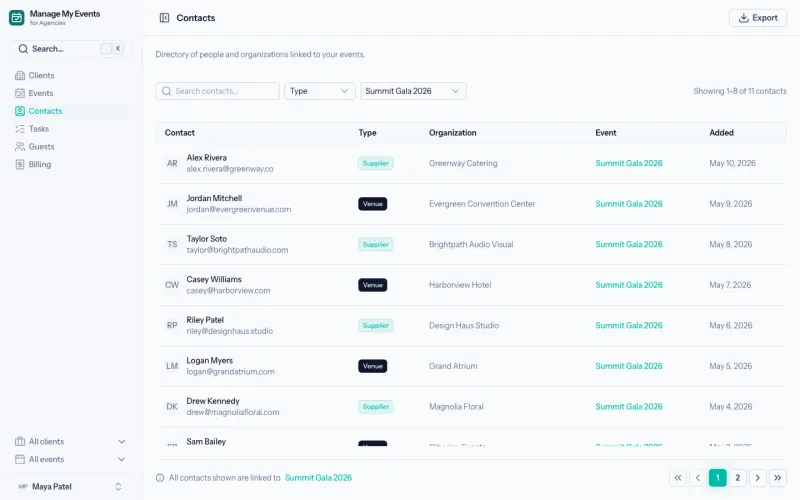Click Summit Gala 2026 link in footer note
The width and height of the screenshot is (800, 500).
tap(318, 478)
